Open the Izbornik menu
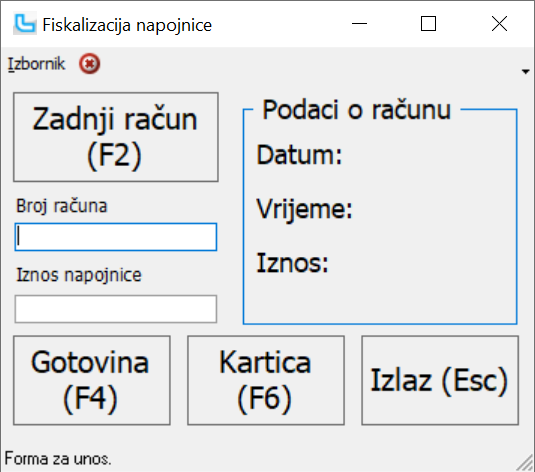The width and height of the screenshot is (535, 472). tap(36, 64)
